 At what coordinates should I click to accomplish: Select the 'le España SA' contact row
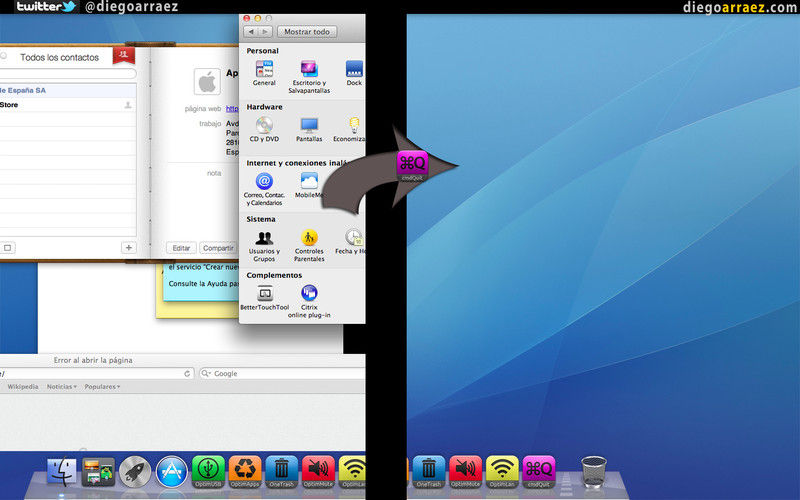pos(68,90)
